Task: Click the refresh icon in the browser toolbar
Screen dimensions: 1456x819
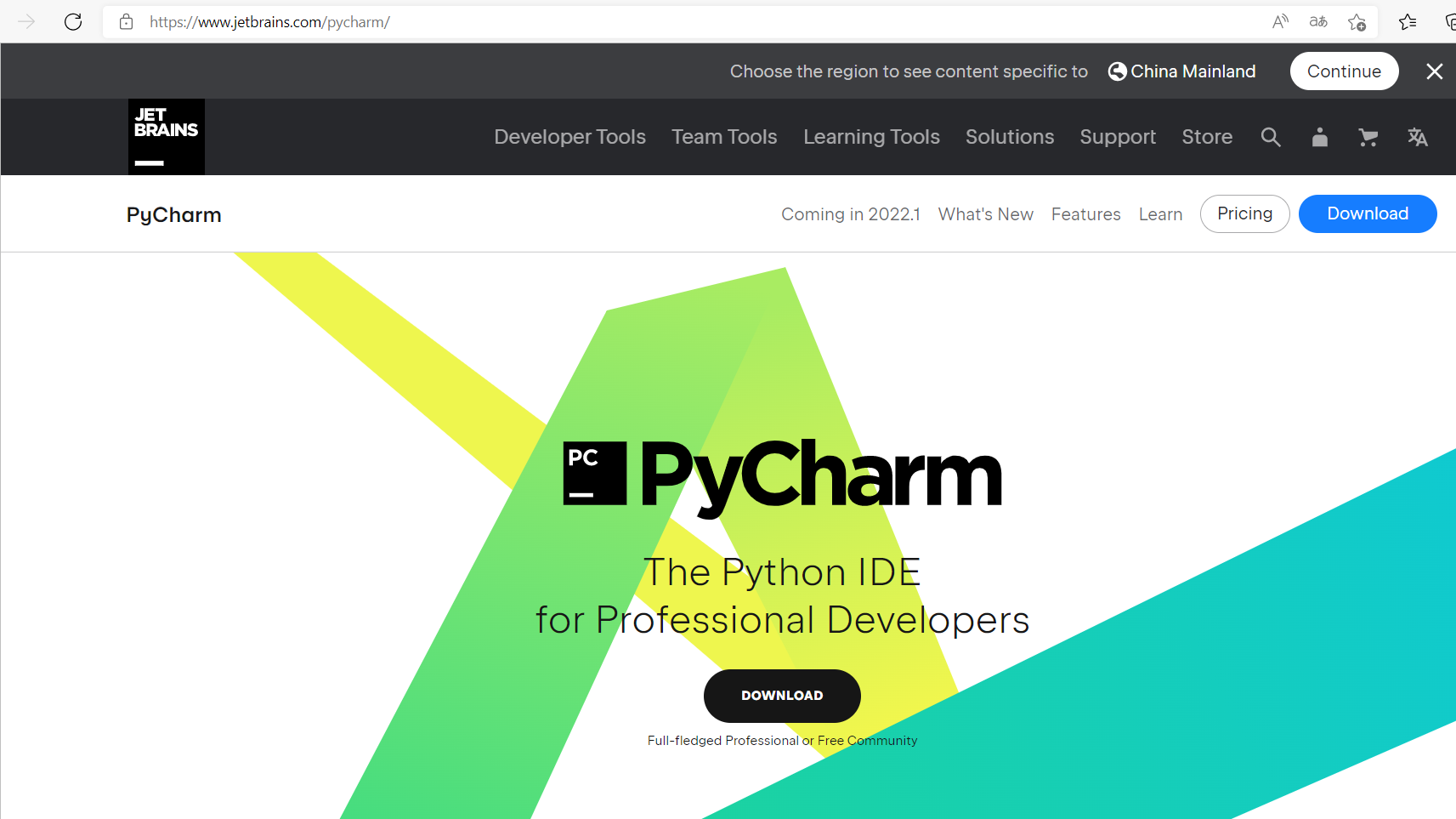Action: (73, 21)
